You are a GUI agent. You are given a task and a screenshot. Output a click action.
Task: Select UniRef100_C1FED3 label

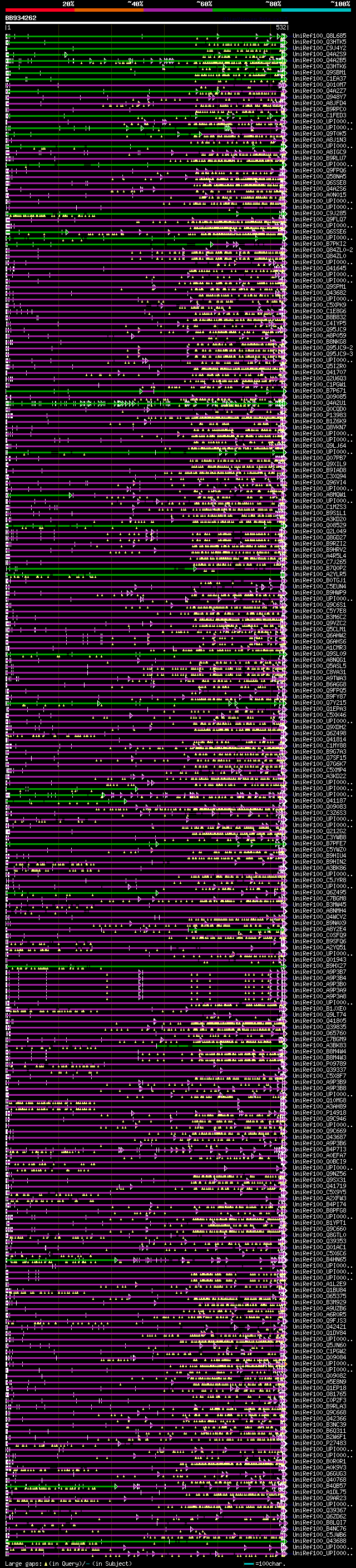(x=319, y=115)
